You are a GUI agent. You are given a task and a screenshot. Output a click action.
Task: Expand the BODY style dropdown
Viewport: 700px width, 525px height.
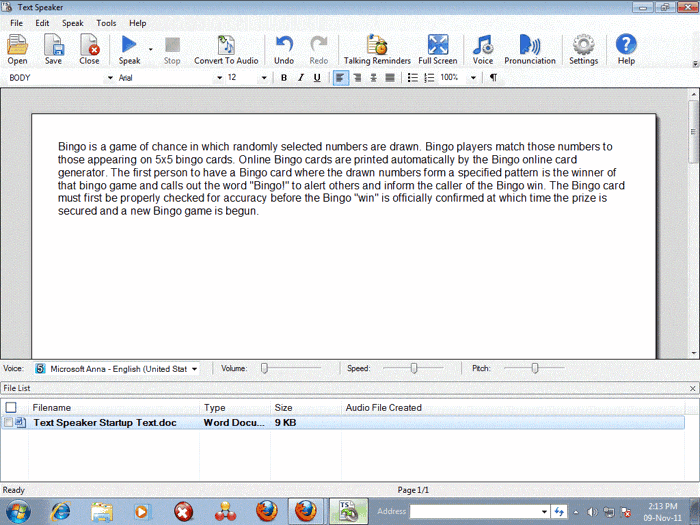click(x=110, y=78)
